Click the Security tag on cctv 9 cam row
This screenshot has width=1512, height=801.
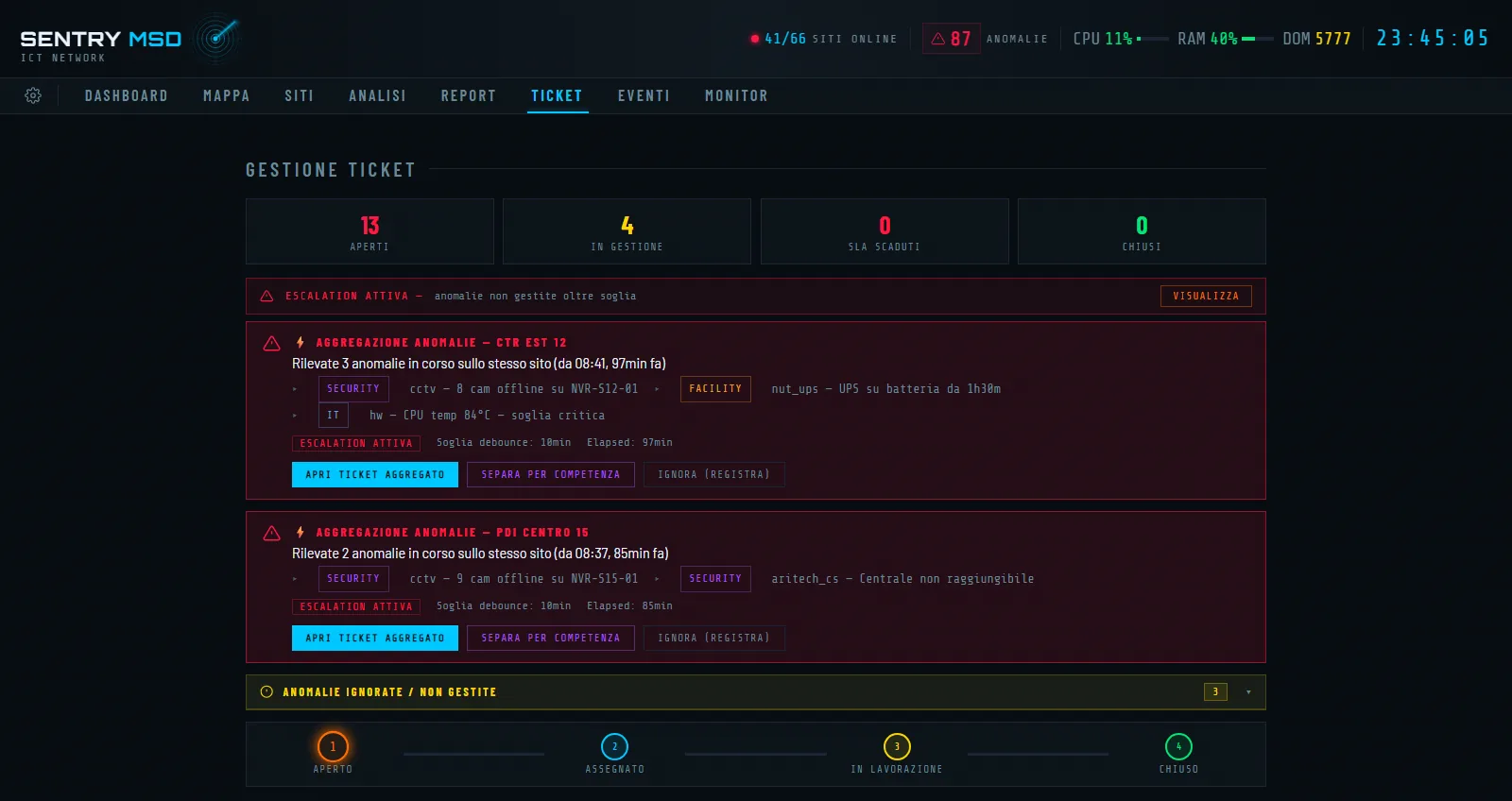pyautogui.click(x=353, y=579)
